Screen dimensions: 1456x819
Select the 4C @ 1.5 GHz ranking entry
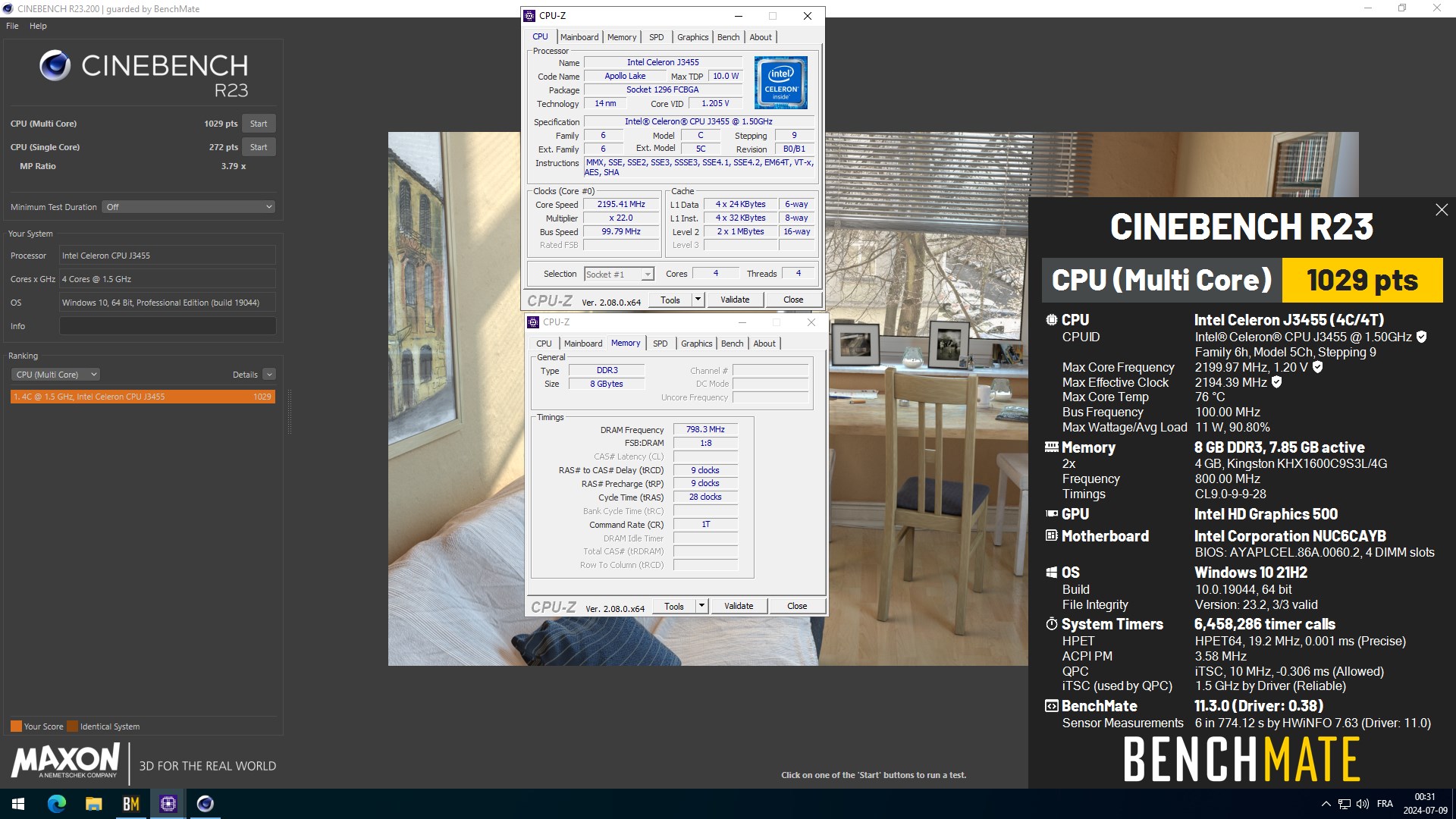pos(143,397)
